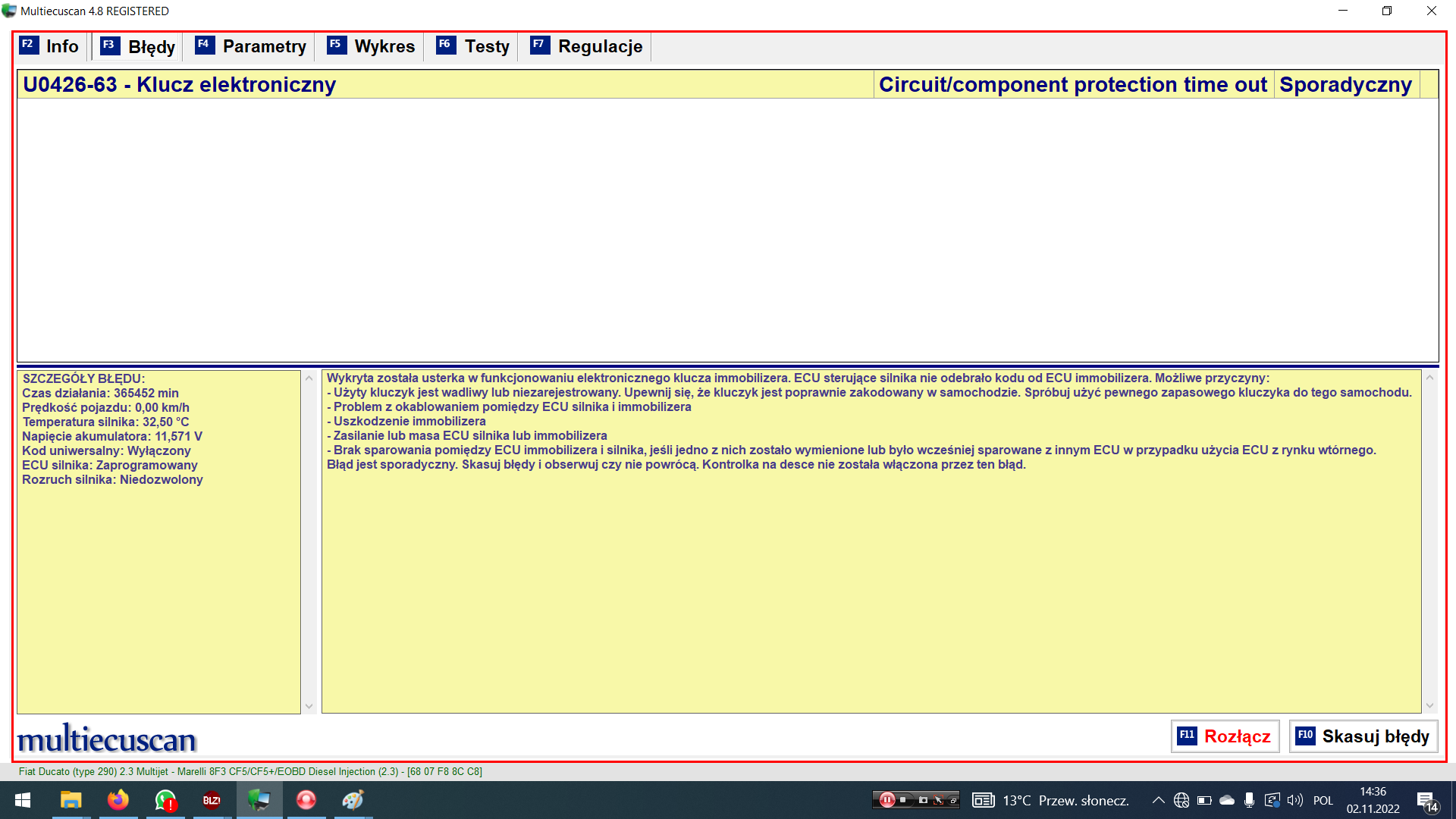The width and height of the screenshot is (1456, 819).
Task: Take a recorder camera screenshot
Action: tap(923, 800)
